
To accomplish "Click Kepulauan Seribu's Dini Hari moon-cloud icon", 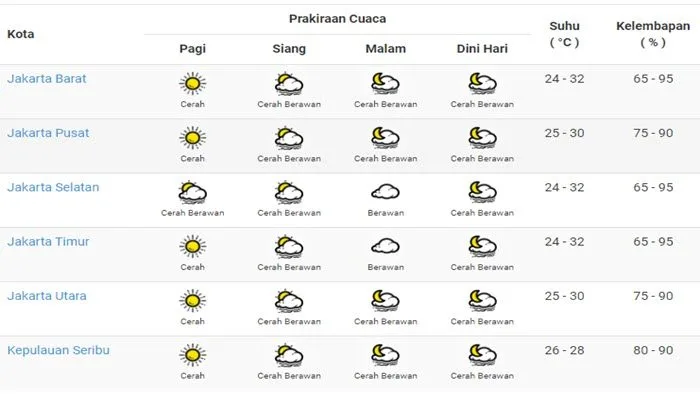I will tap(482, 355).
